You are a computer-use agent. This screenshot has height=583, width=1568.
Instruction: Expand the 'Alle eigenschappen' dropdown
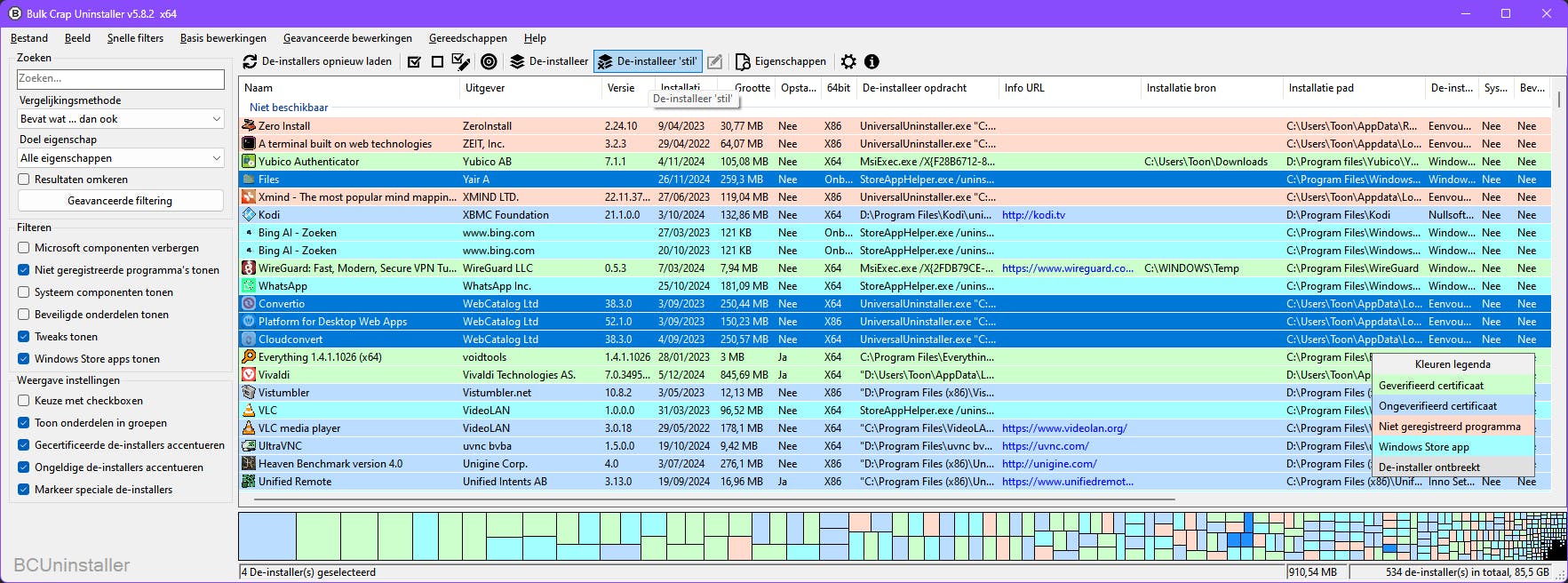[121, 158]
